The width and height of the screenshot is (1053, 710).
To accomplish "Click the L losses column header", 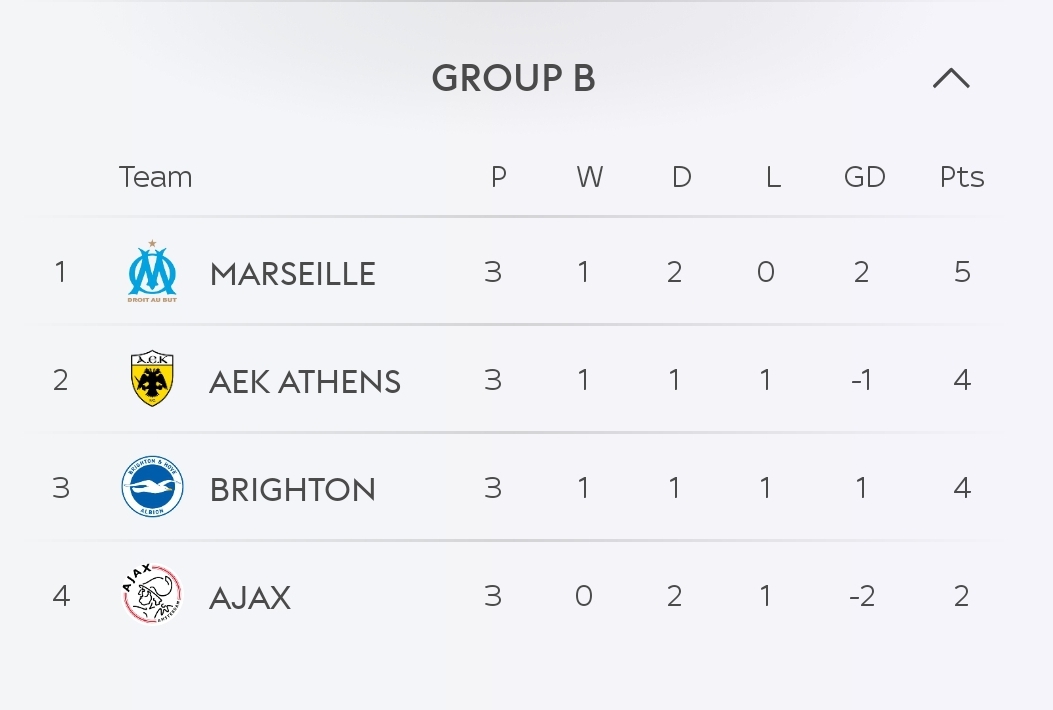I will (773, 177).
